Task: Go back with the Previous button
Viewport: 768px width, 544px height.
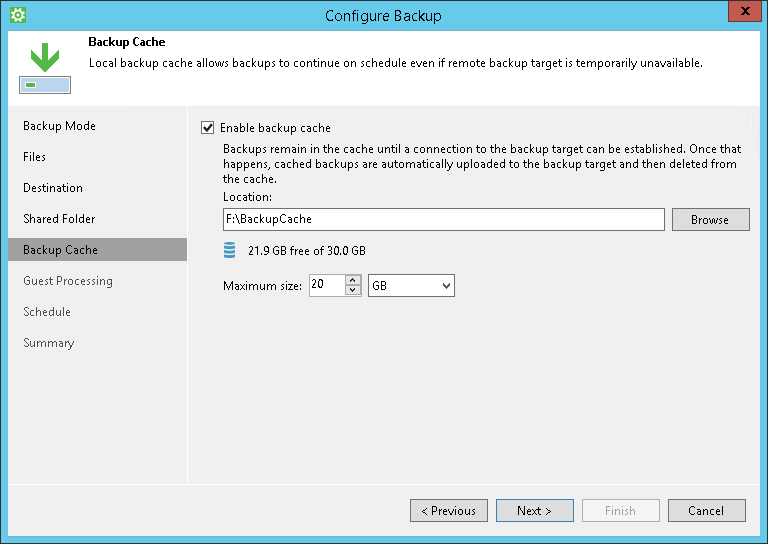Action: click(x=448, y=511)
